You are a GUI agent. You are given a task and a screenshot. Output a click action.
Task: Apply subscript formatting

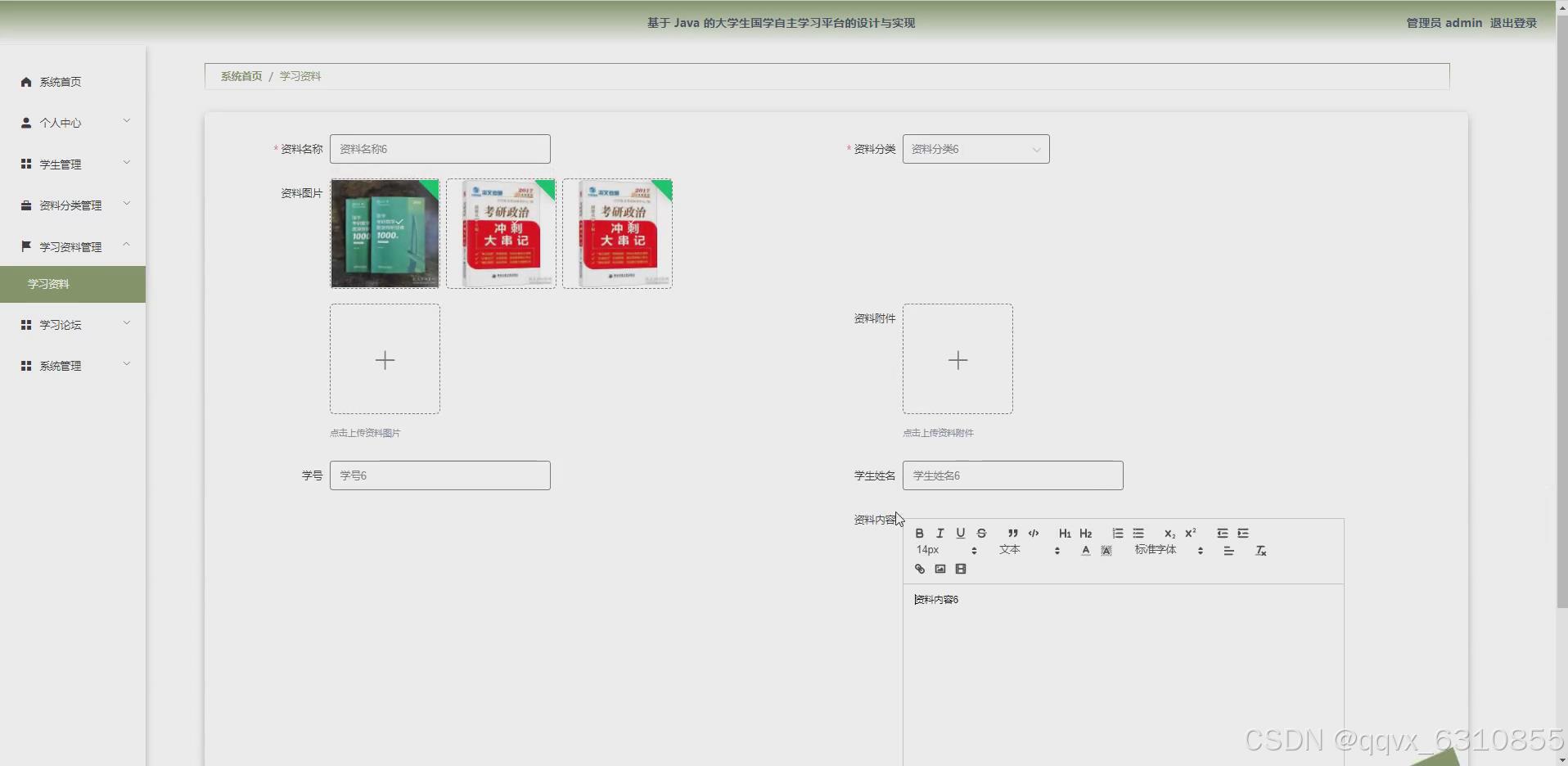tap(1169, 534)
